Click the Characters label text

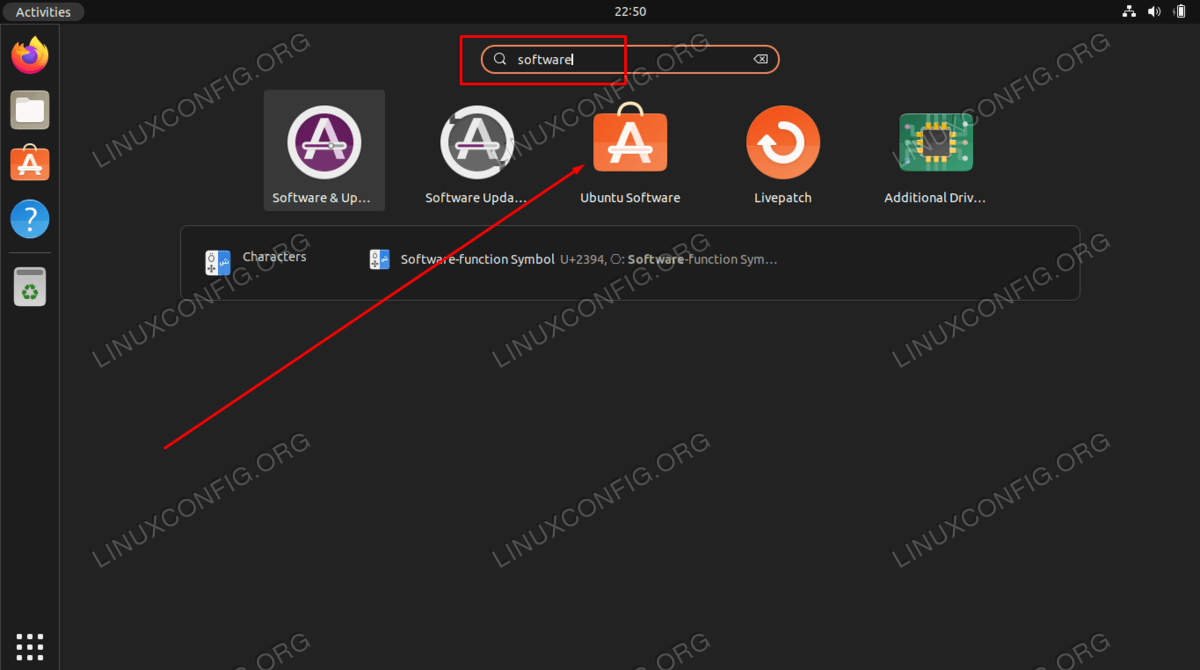coord(274,257)
